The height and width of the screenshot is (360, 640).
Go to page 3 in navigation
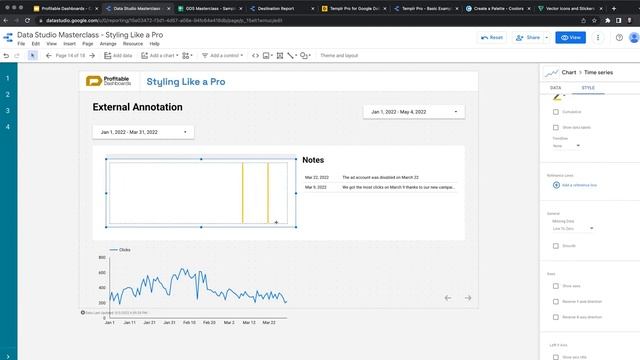[x=8, y=111]
